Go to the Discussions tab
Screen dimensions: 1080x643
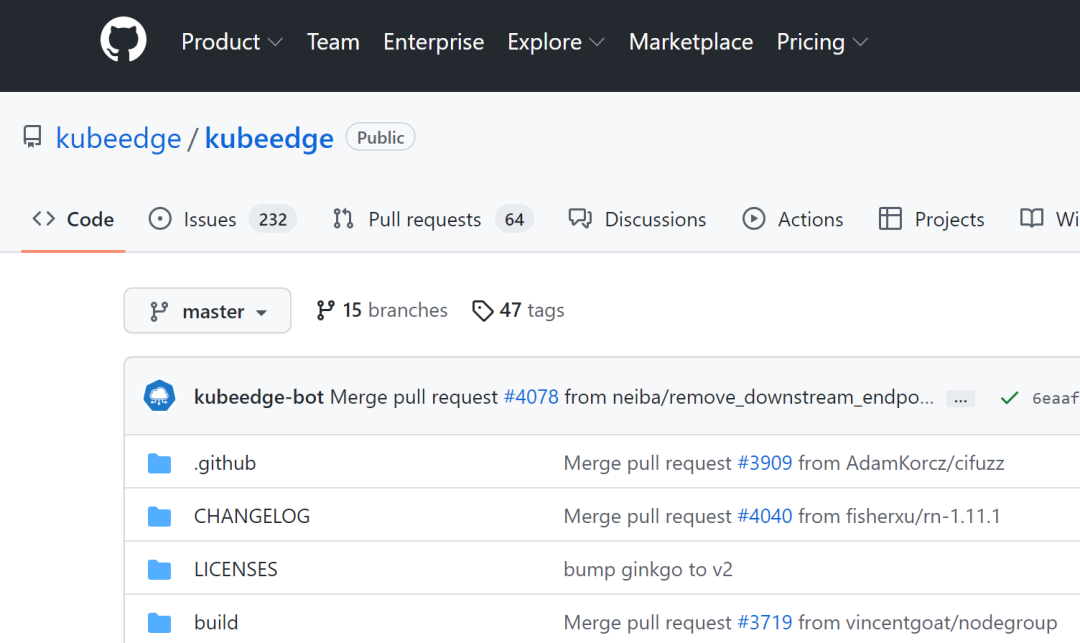coord(637,219)
